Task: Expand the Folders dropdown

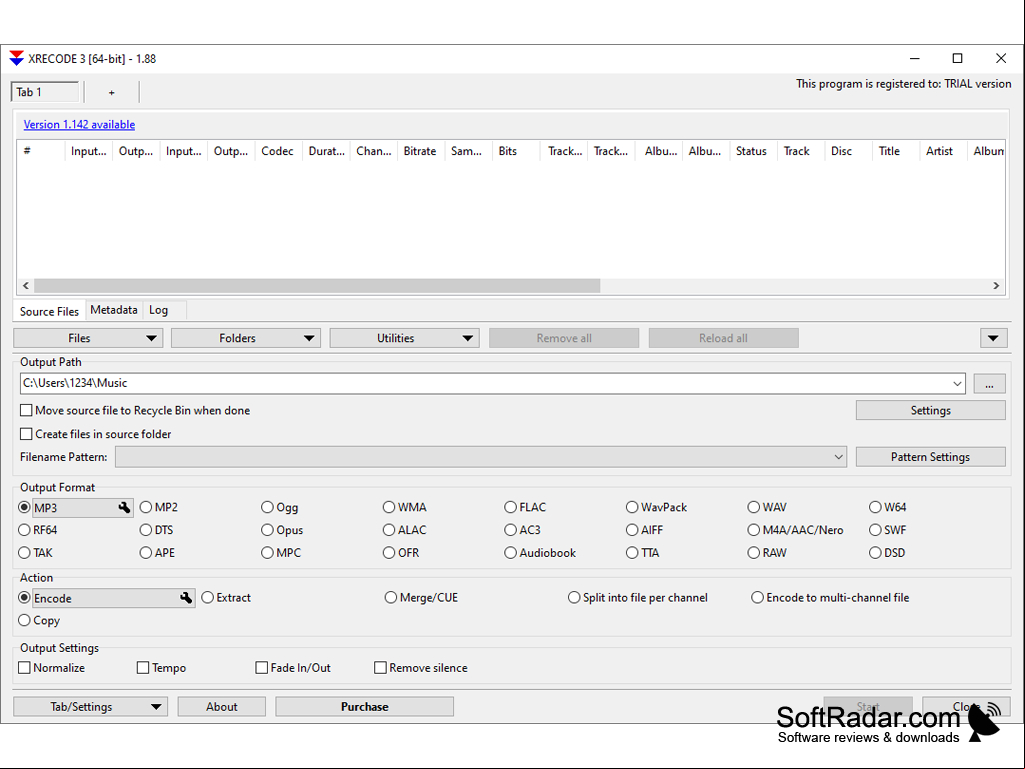Action: (246, 338)
